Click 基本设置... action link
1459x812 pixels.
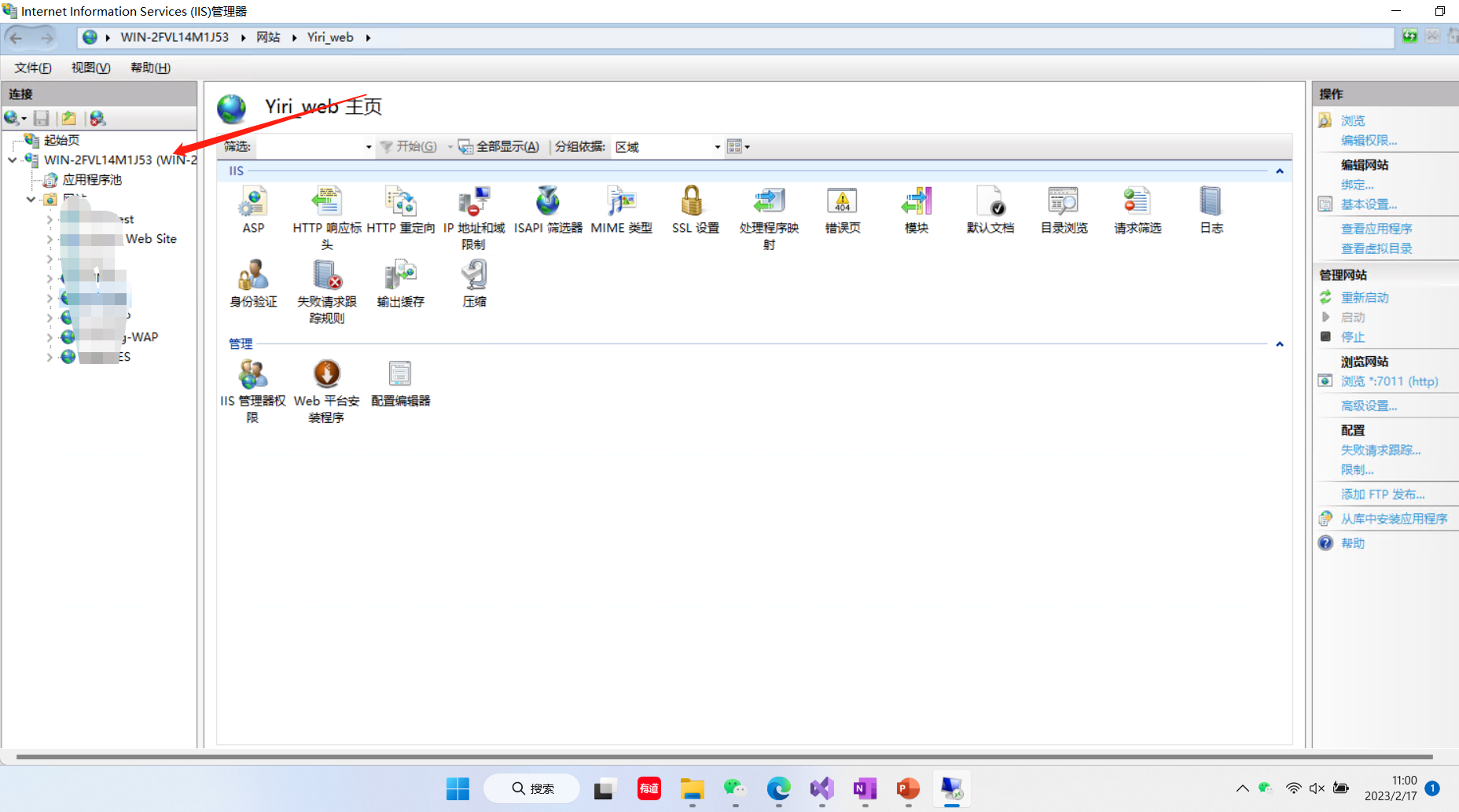pyautogui.click(x=1369, y=204)
